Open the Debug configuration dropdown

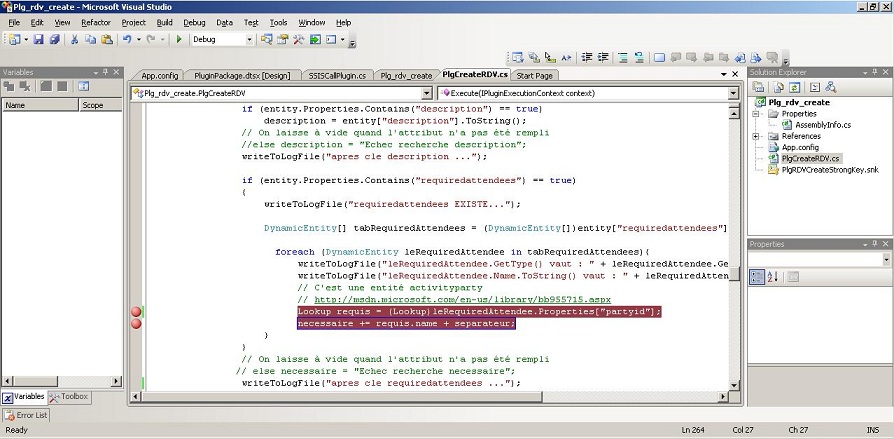click(250, 40)
